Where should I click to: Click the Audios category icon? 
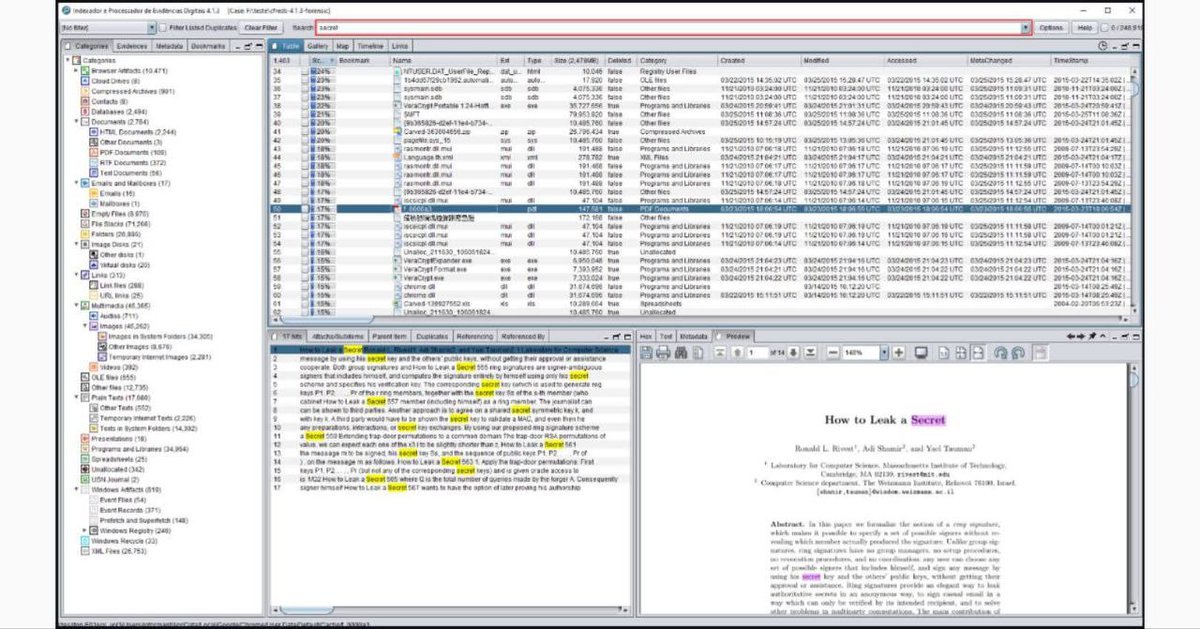92,315
